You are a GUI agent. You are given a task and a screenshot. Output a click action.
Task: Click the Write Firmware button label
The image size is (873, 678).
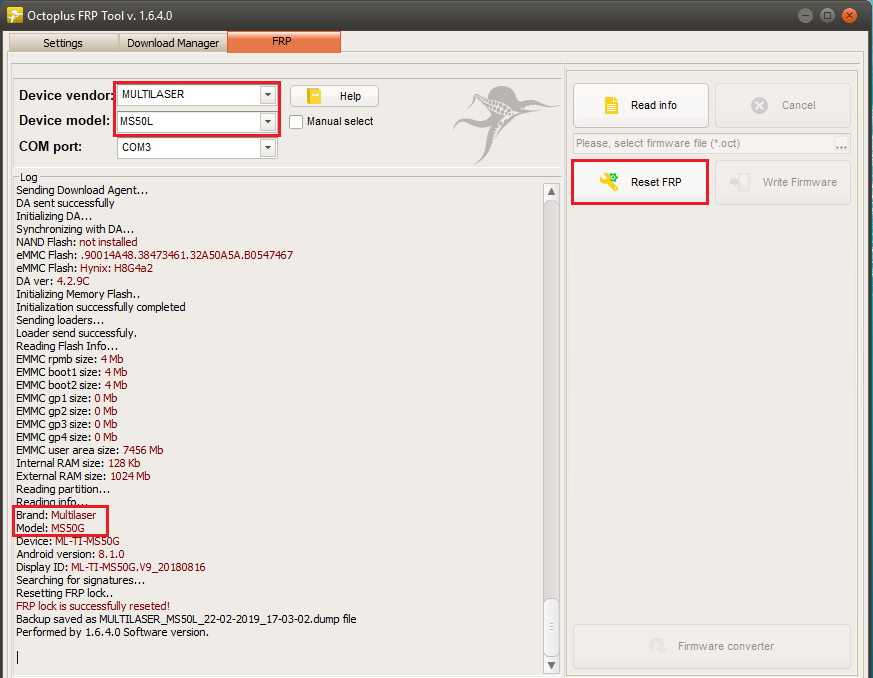800,182
